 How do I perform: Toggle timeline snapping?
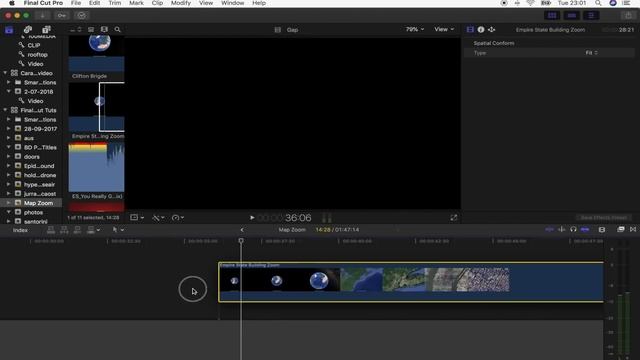[585, 229]
